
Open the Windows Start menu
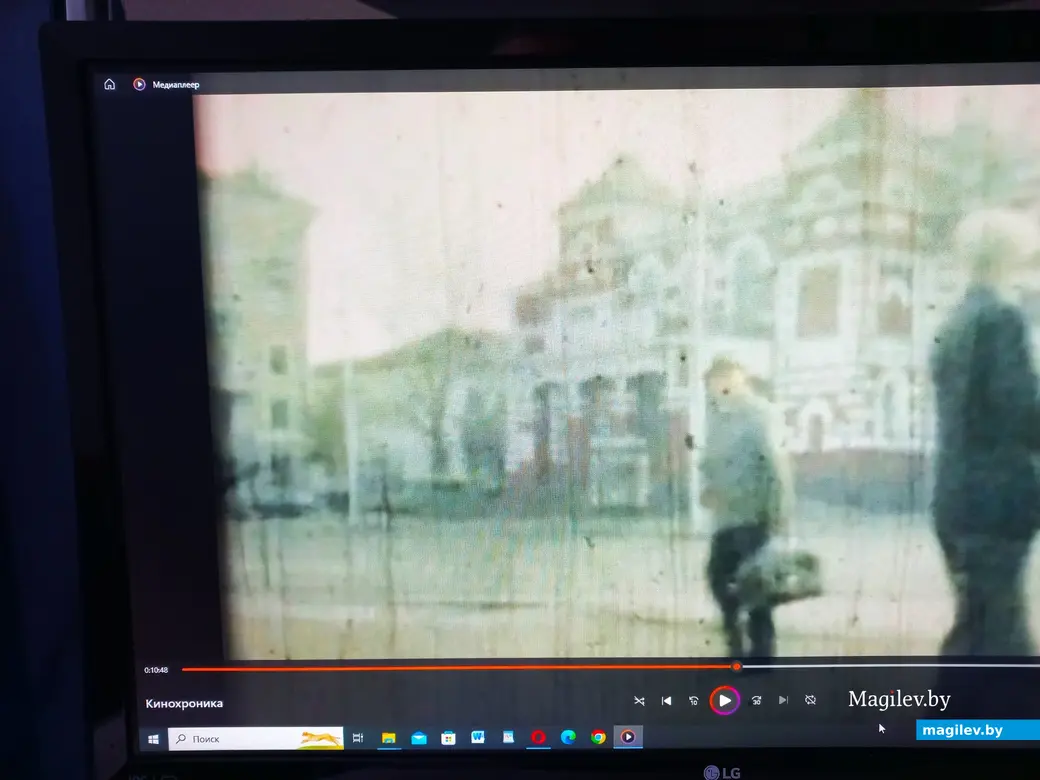154,739
